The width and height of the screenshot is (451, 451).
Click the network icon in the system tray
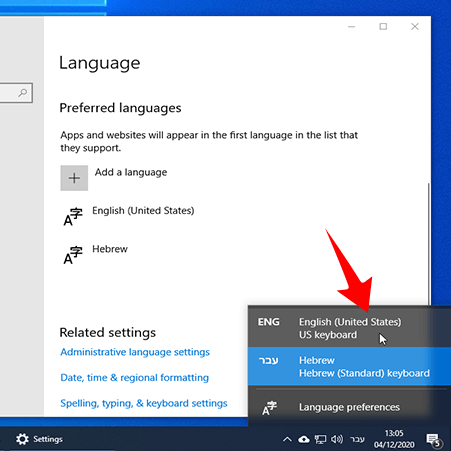(x=320, y=439)
